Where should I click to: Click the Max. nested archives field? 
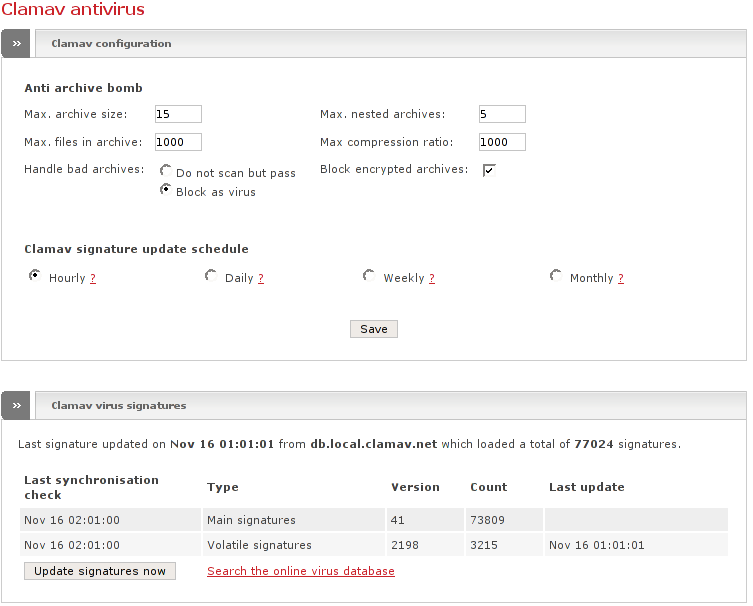tap(502, 114)
